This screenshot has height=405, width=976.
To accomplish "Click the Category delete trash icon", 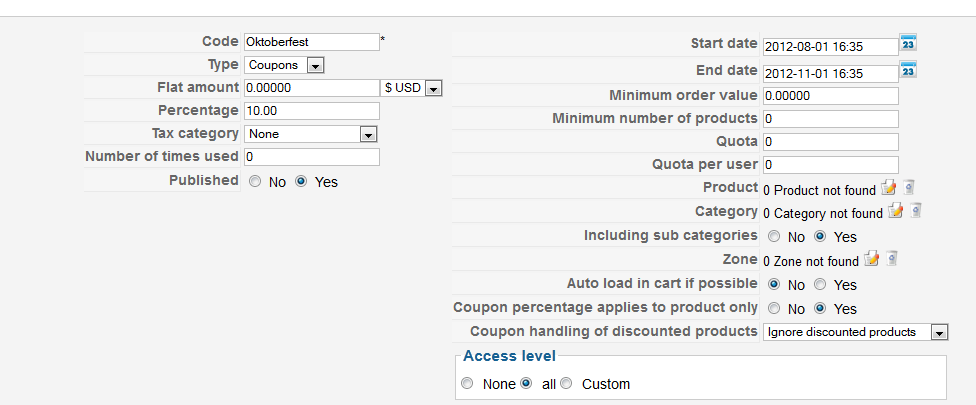I will pos(915,211).
